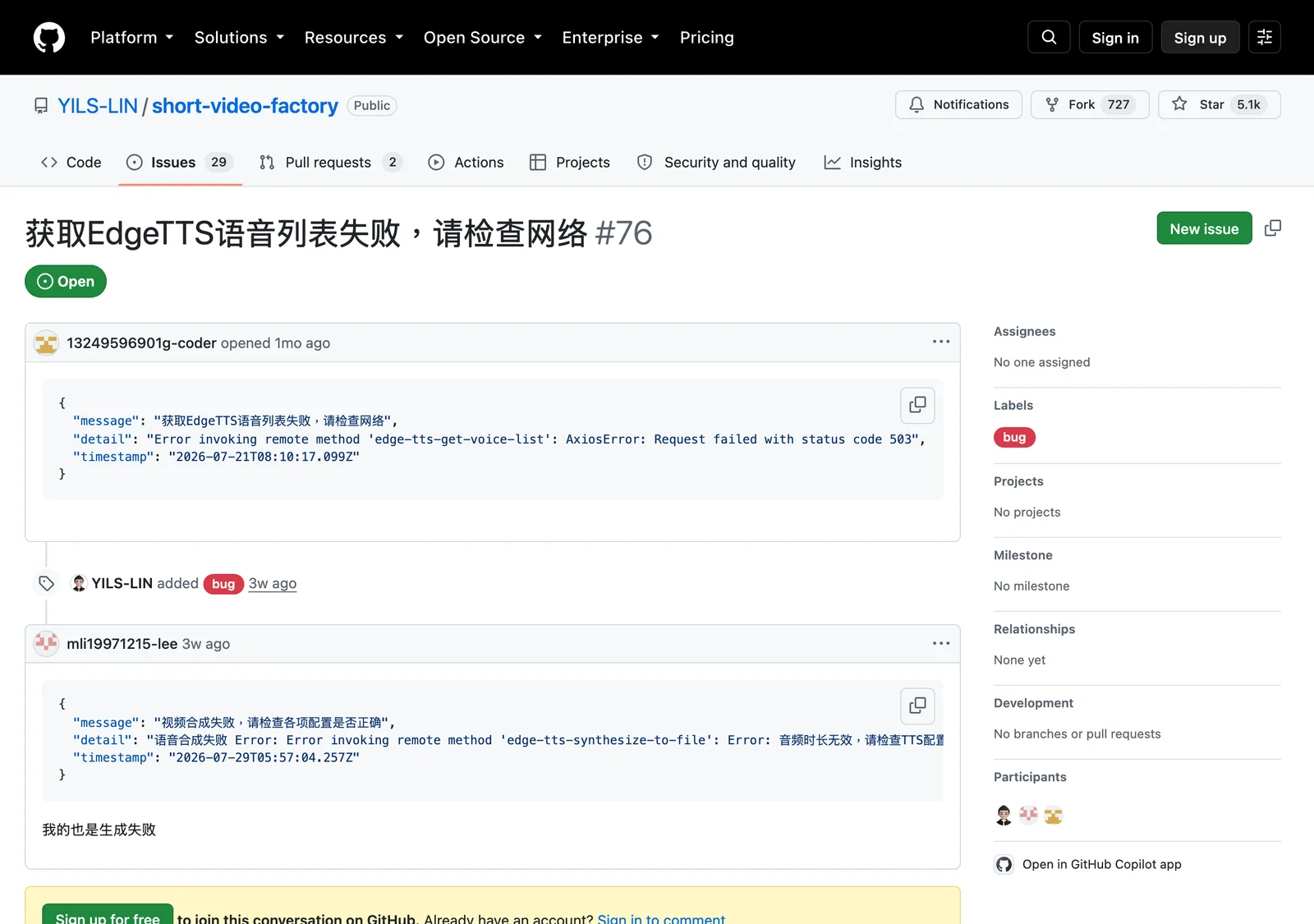Copy code block in first comment
The image size is (1314, 924).
pyautogui.click(x=917, y=405)
